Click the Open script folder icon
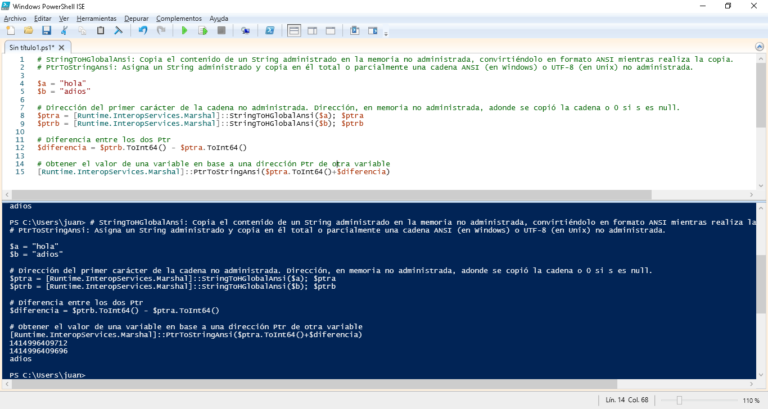The width and height of the screenshot is (768, 409). pyautogui.click(x=28, y=30)
